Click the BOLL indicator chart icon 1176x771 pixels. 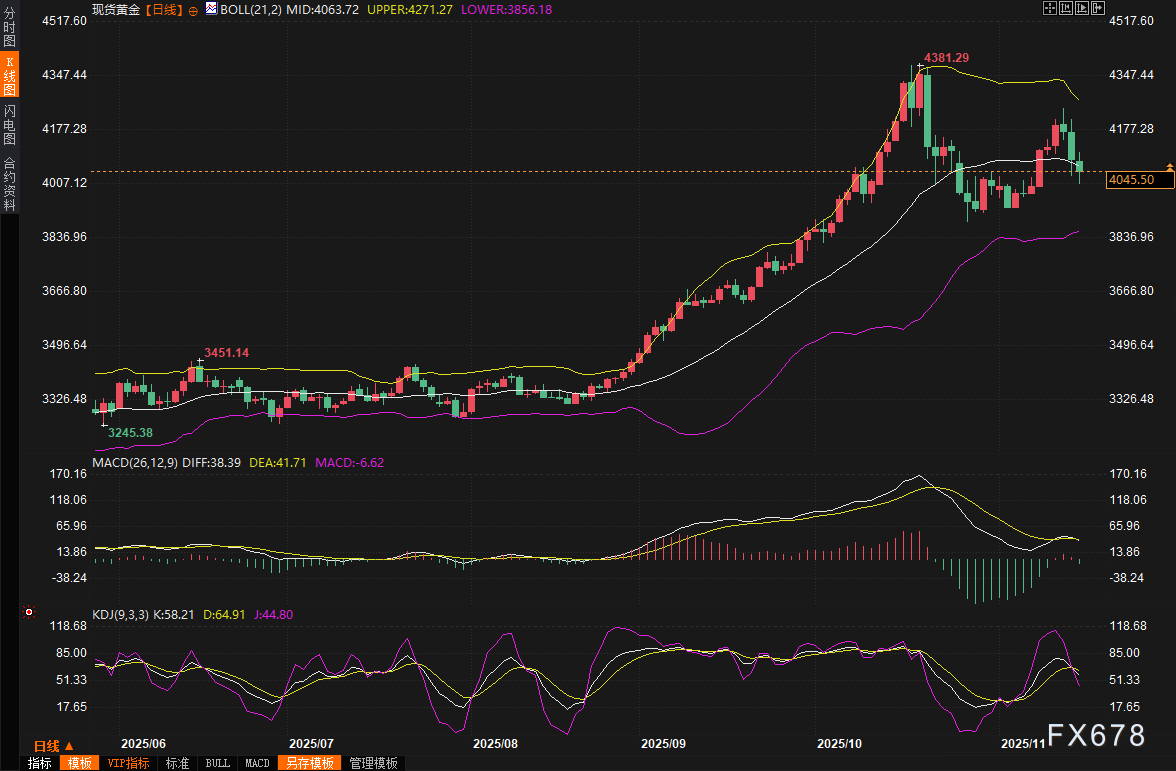click(211, 9)
